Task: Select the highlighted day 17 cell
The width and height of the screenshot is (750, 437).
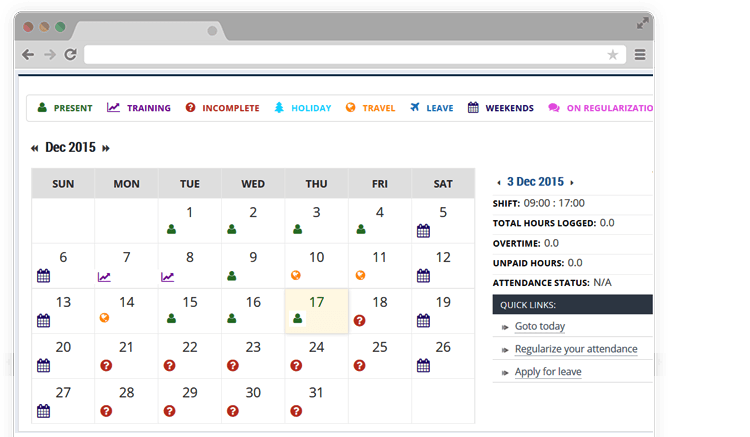Action: pos(316,310)
